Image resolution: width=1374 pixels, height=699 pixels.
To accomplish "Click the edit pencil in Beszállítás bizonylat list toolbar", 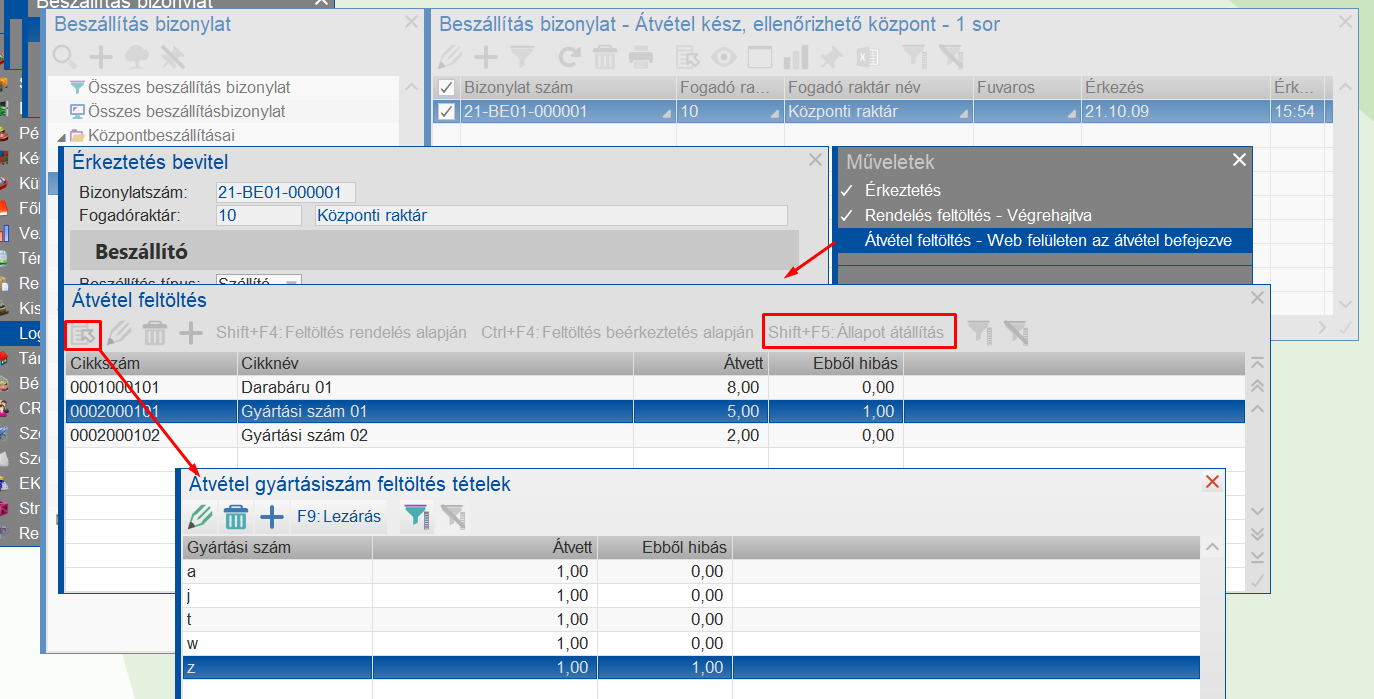I will (x=451, y=57).
